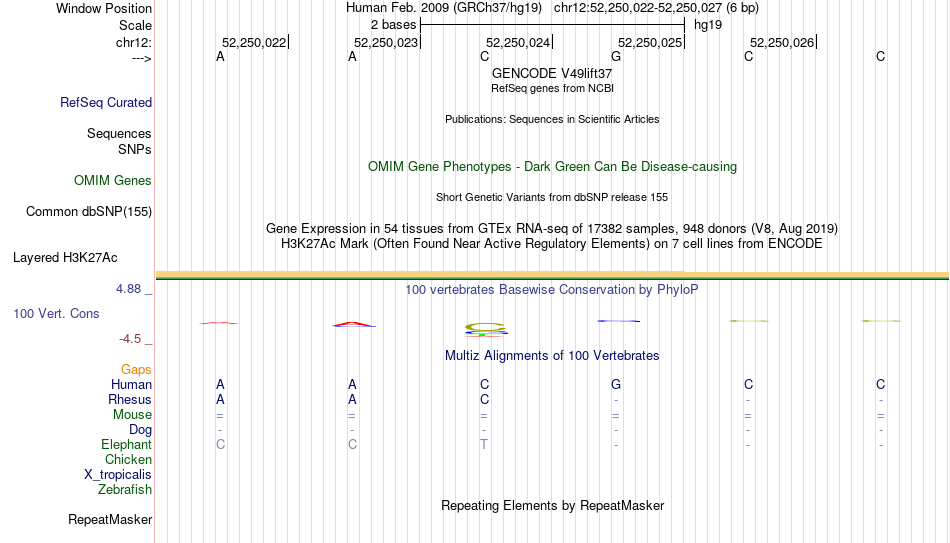Click the position label 52,250,026
The height and width of the screenshot is (543, 950).
[782, 43]
